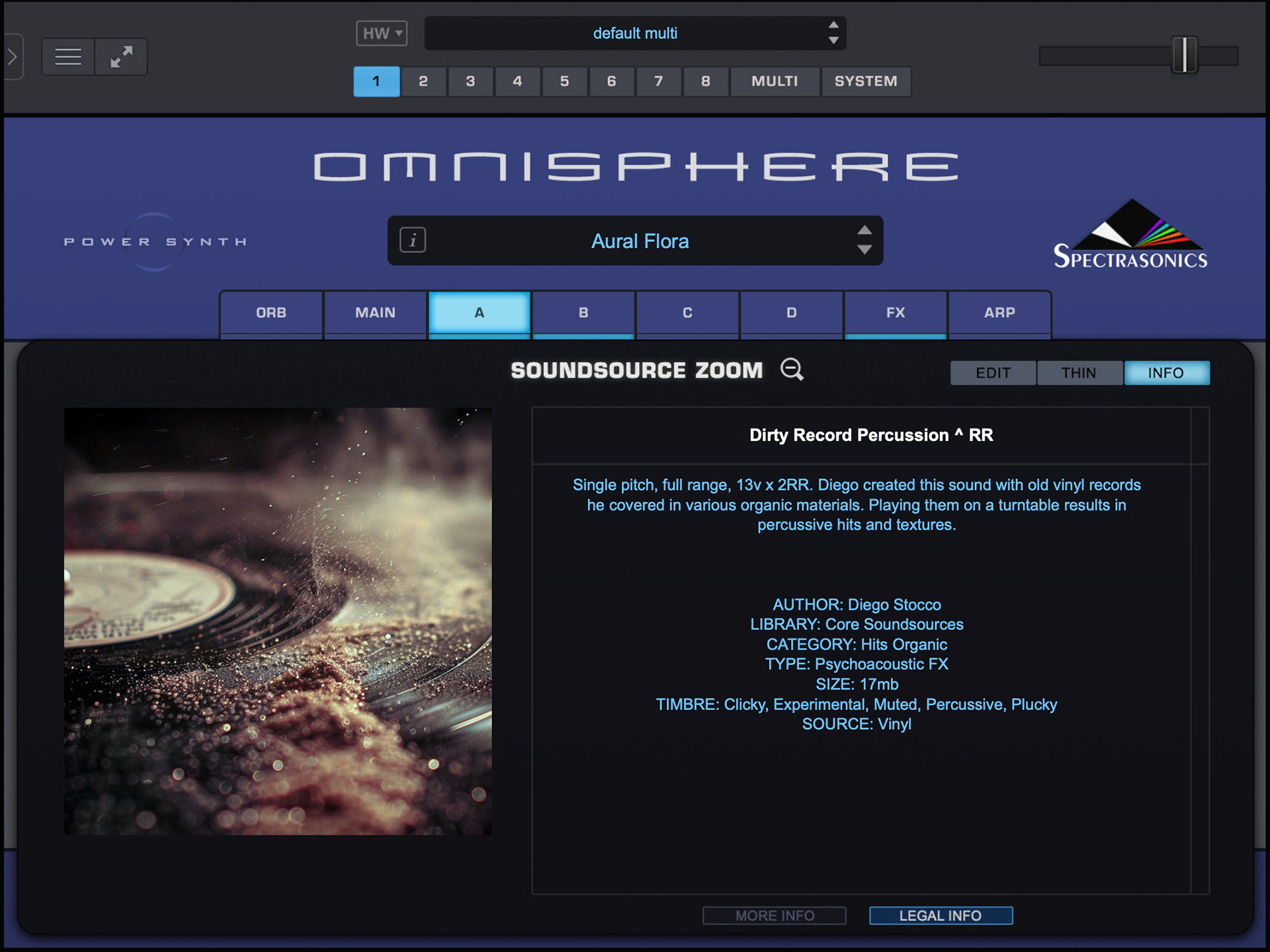Click the LEGAL INFO button
The image size is (1270, 952).
(940, 916)
